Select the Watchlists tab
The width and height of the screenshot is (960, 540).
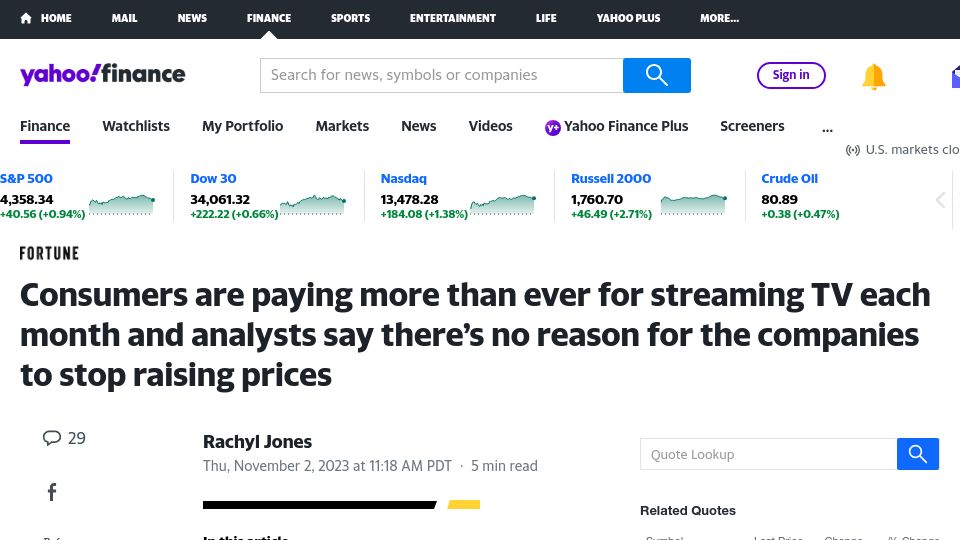click(136, 126)
